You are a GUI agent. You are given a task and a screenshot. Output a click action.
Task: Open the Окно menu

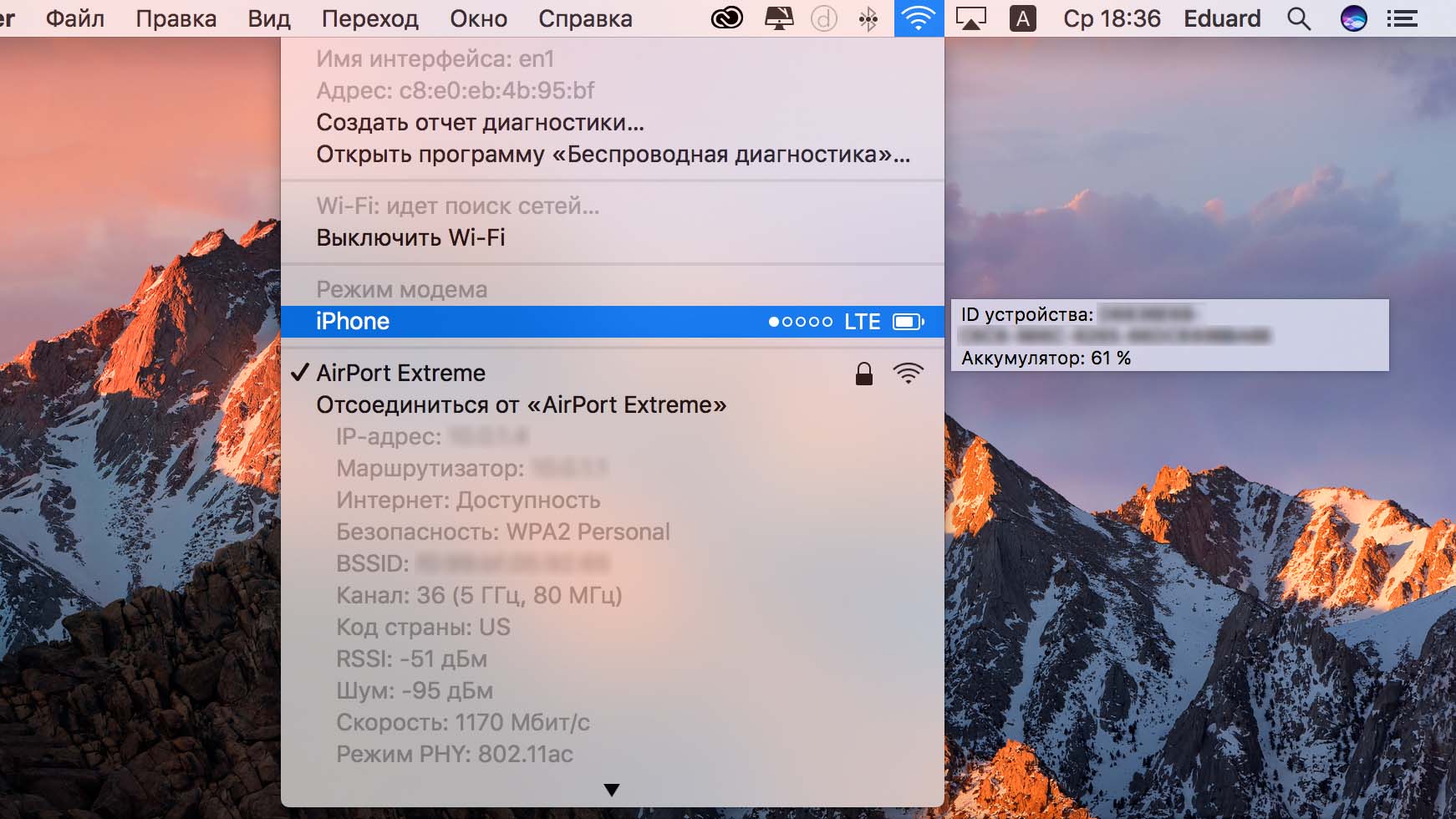pyautogui.click(x=479, y=18)
